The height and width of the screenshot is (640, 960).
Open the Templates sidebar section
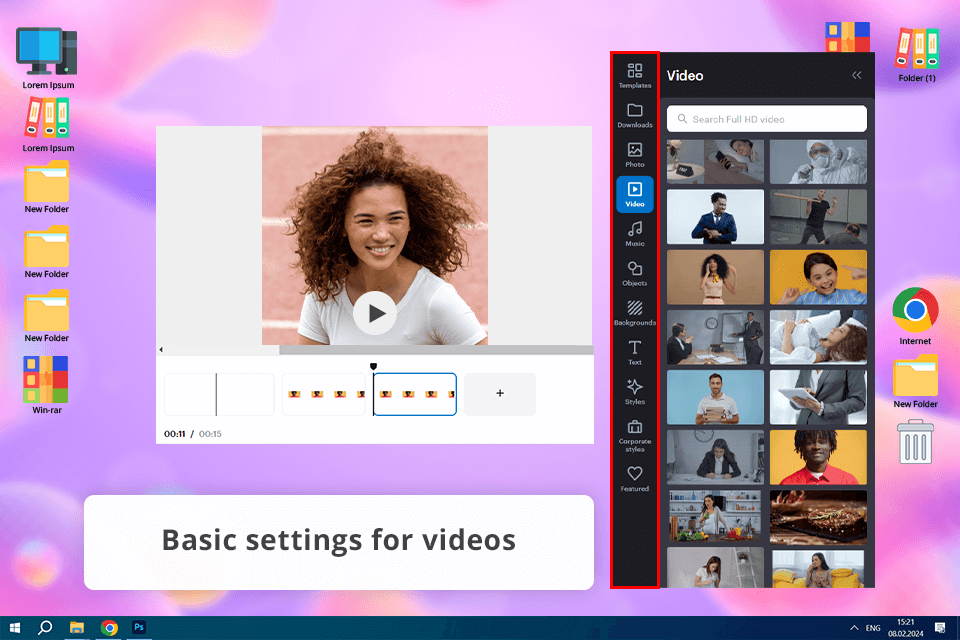point(634,75)
